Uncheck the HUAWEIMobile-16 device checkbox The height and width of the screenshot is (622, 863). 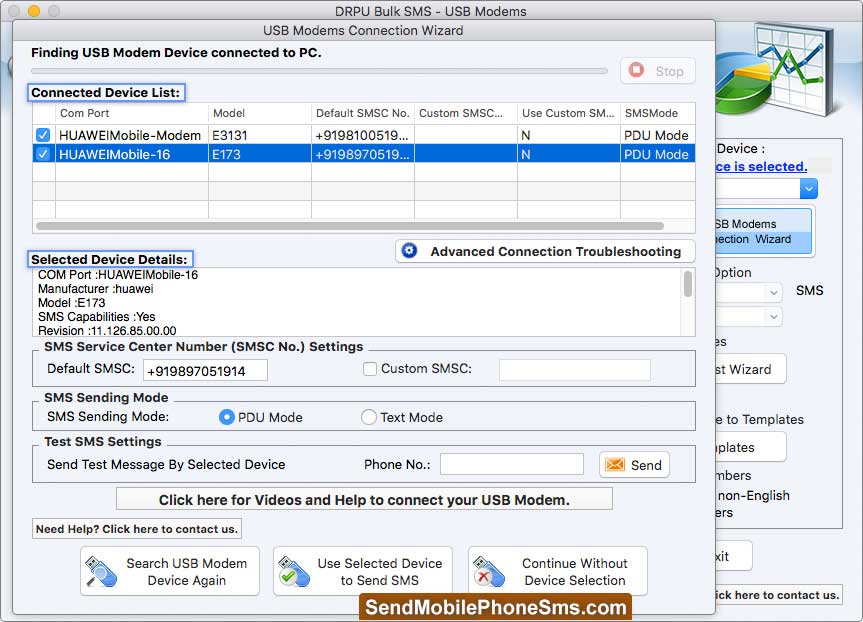click(x=43, y=154)
